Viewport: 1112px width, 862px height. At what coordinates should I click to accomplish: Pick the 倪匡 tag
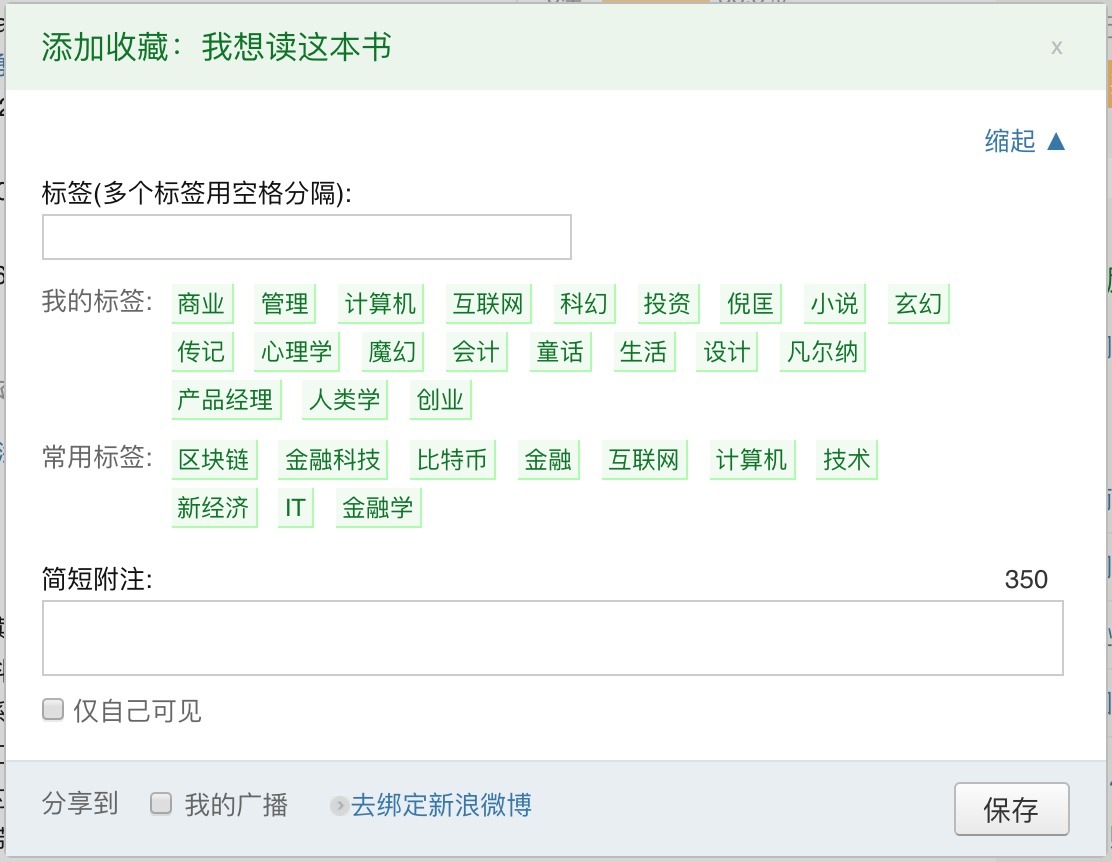[x=750, y=304]
